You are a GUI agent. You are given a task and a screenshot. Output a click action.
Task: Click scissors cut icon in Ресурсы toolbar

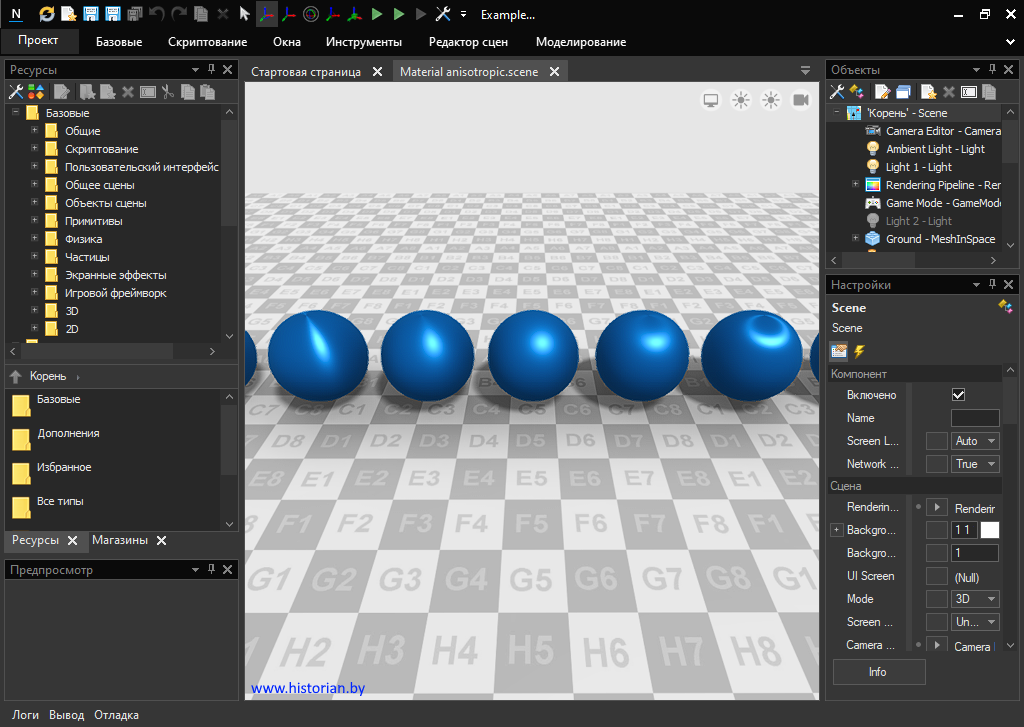[x=168, y=92]
